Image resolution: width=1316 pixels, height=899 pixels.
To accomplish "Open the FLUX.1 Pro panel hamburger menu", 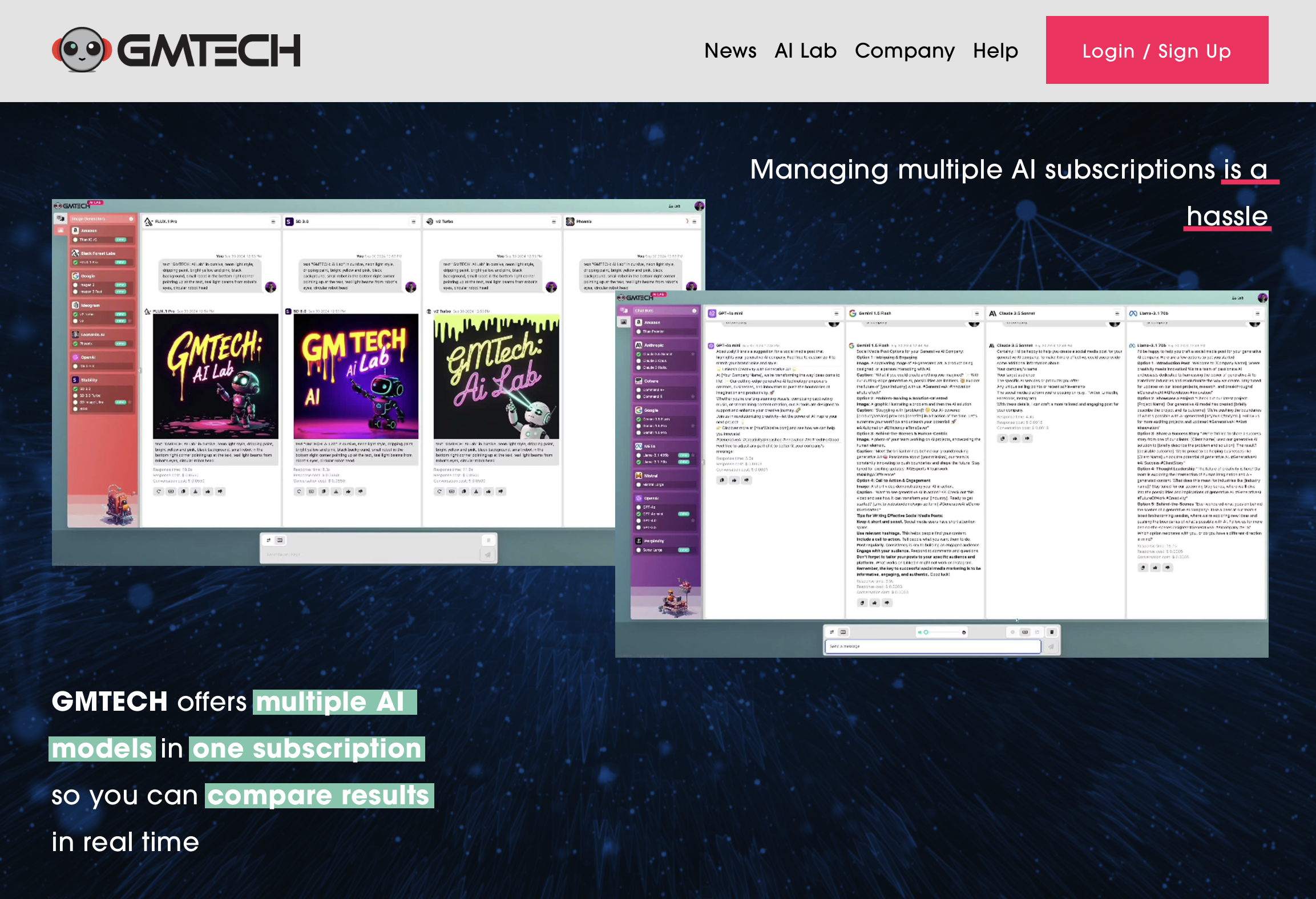I will pos(273,221).
